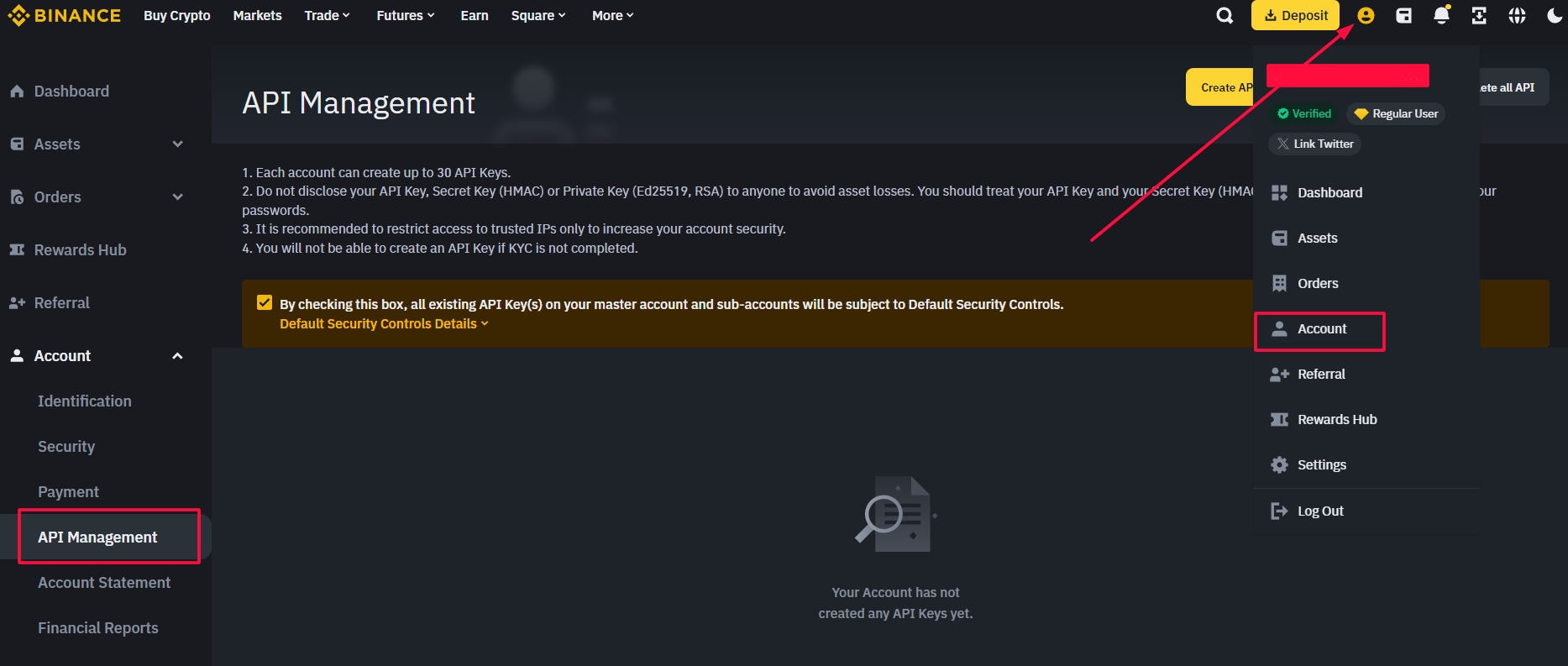Expand Default Security Controls Details

click(384, 324)
